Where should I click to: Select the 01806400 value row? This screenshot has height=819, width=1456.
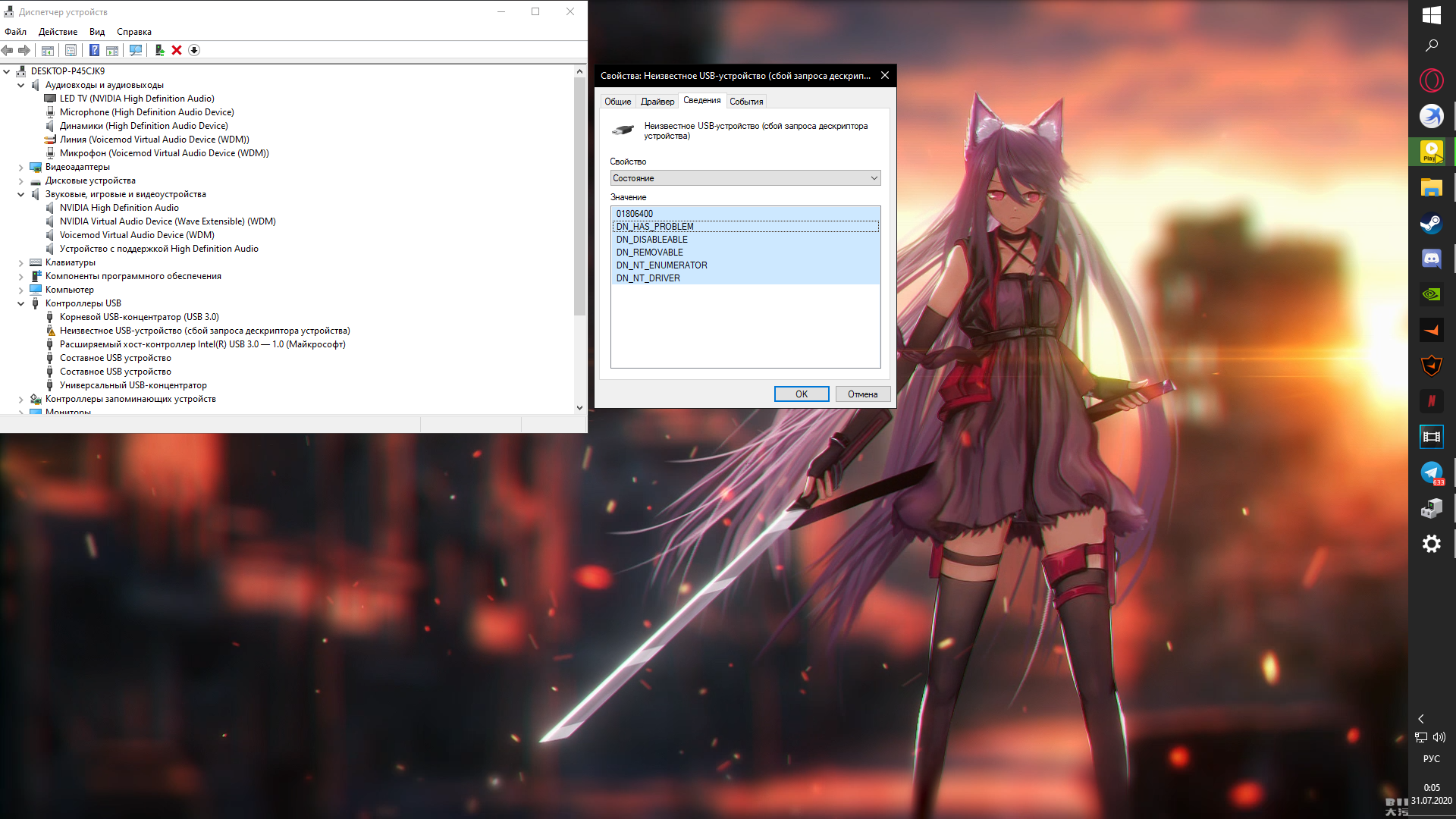tap(745, 214)
